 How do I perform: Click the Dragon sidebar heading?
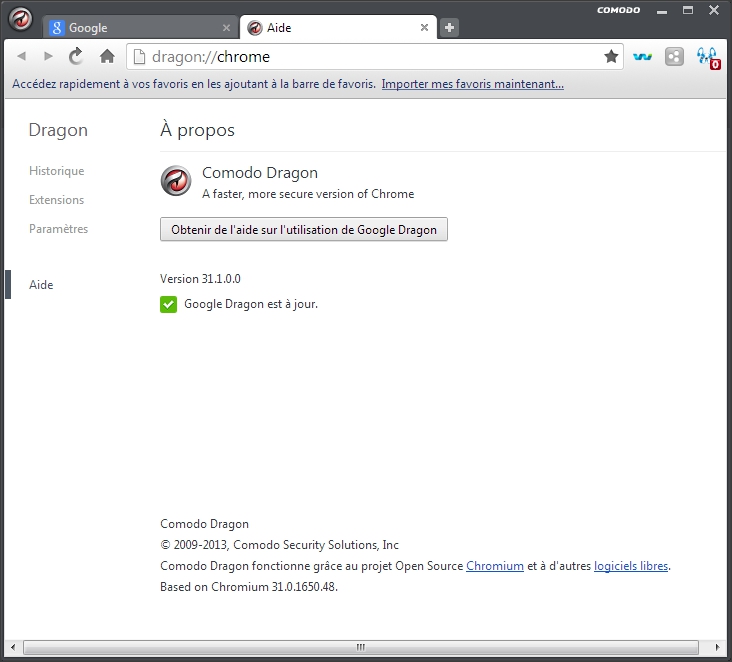[58, 130]
